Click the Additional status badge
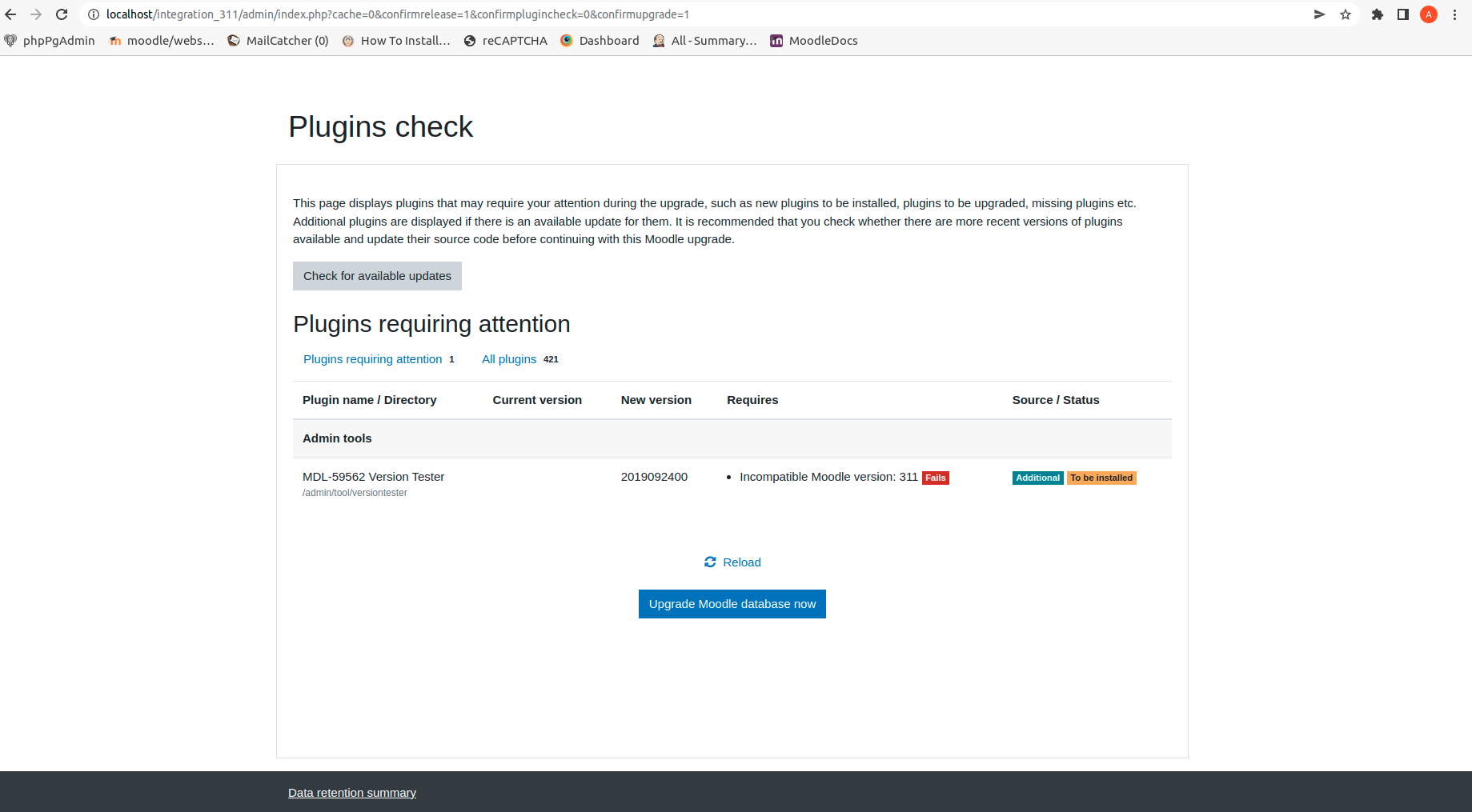The width and height of the screenshot is (1472, 812). [1037, 478]
